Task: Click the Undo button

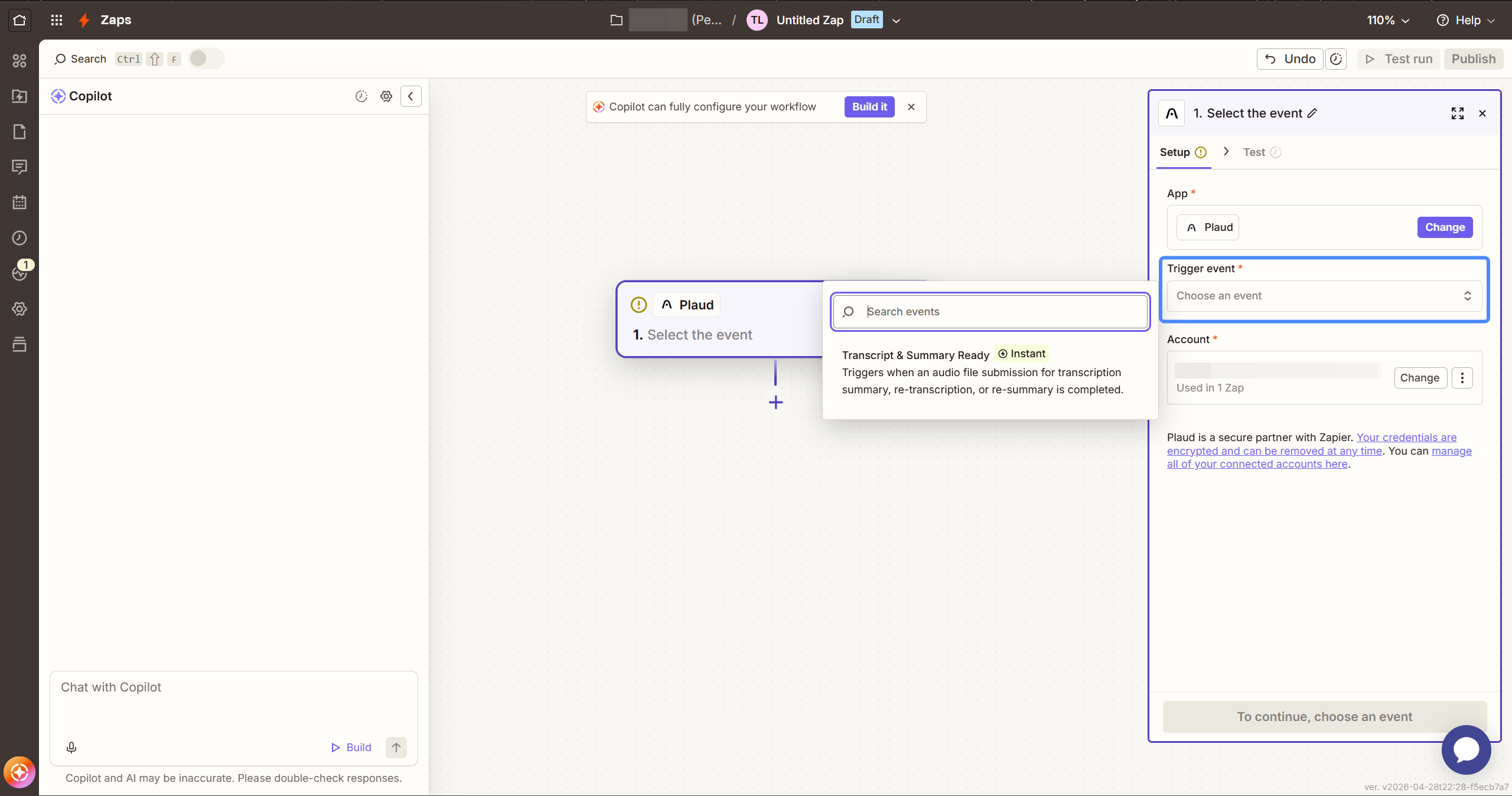Action: click(1290, 59)
